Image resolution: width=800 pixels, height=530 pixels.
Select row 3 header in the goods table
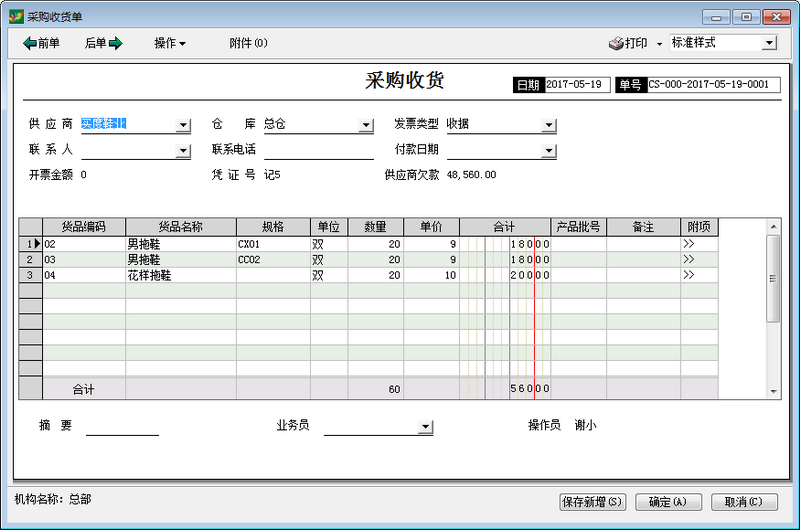coord(31,275)
